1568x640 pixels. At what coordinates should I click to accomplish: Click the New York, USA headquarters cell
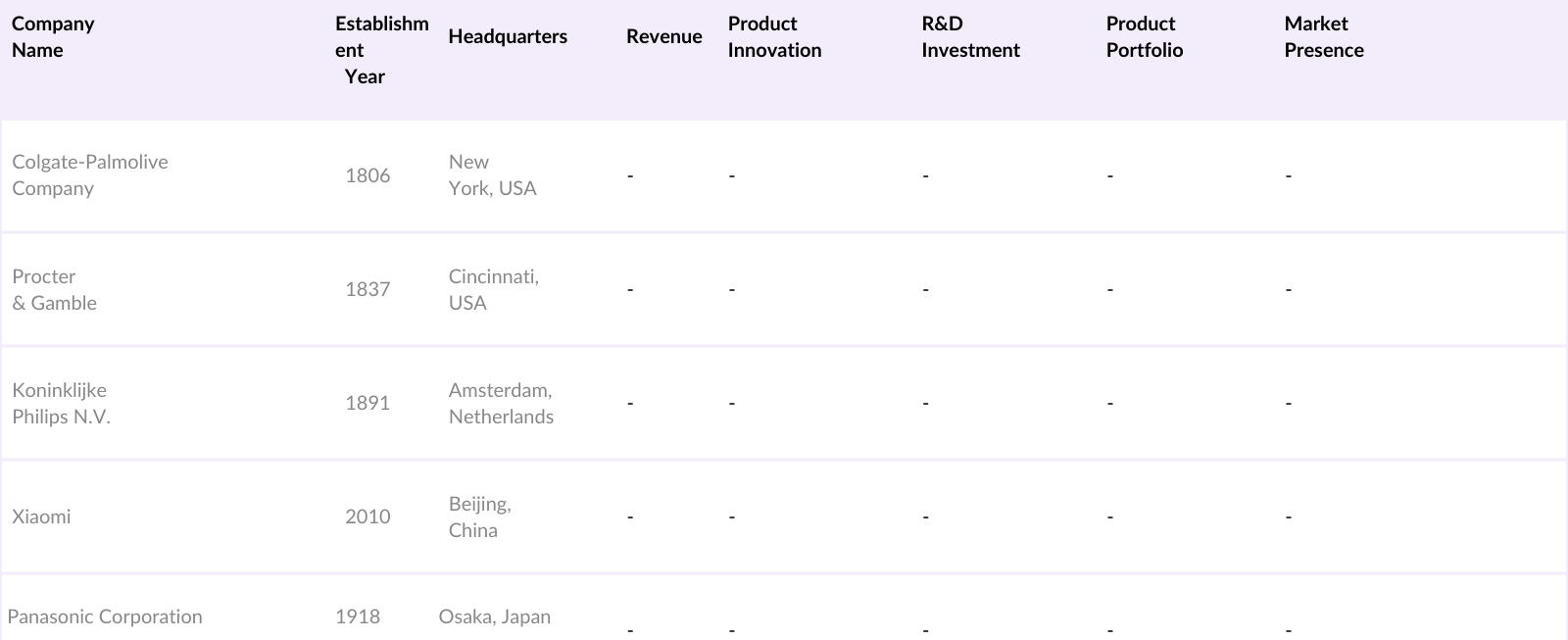tap(492, 175)
